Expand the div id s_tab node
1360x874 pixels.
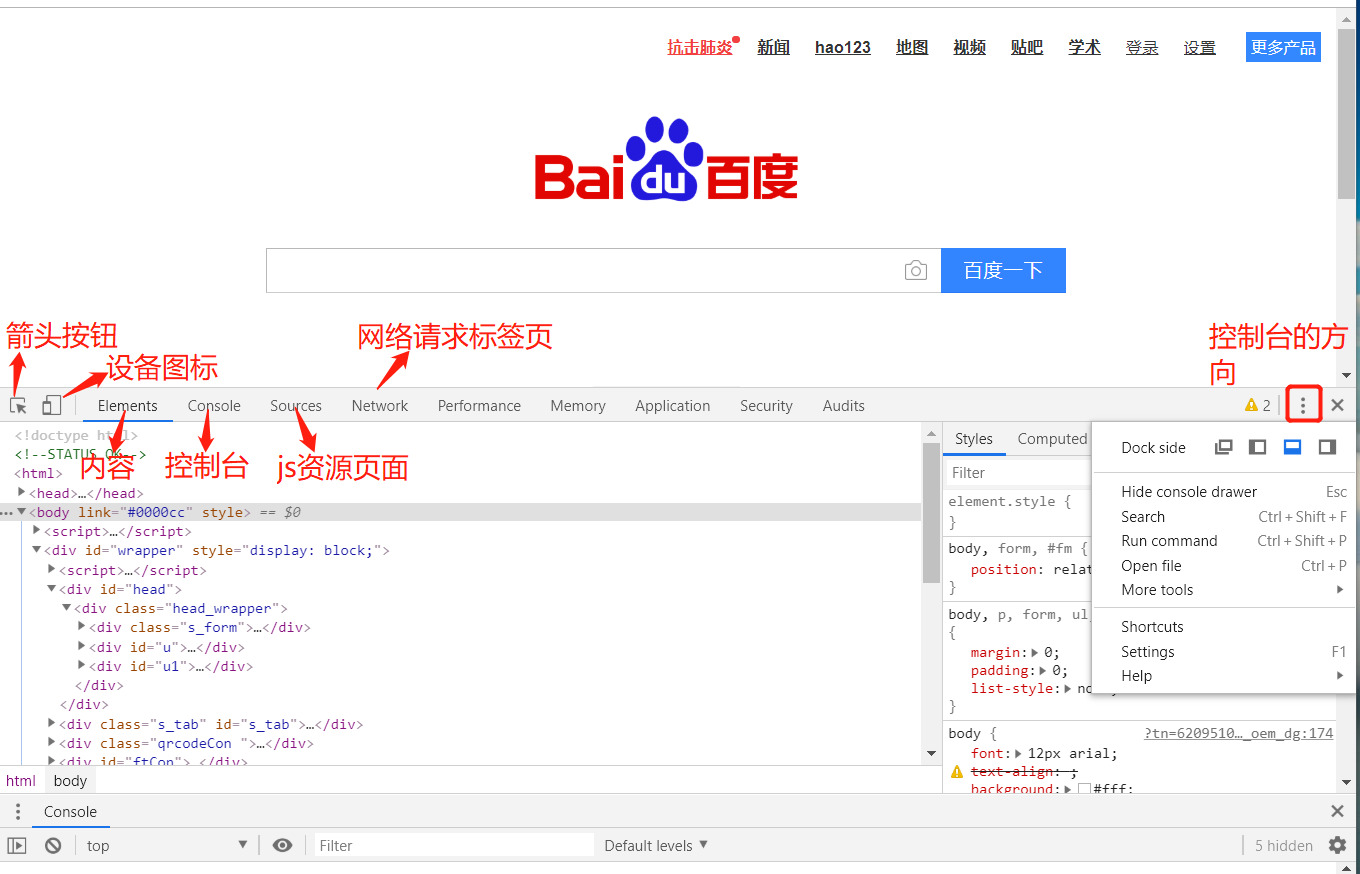tap(52, 724)
